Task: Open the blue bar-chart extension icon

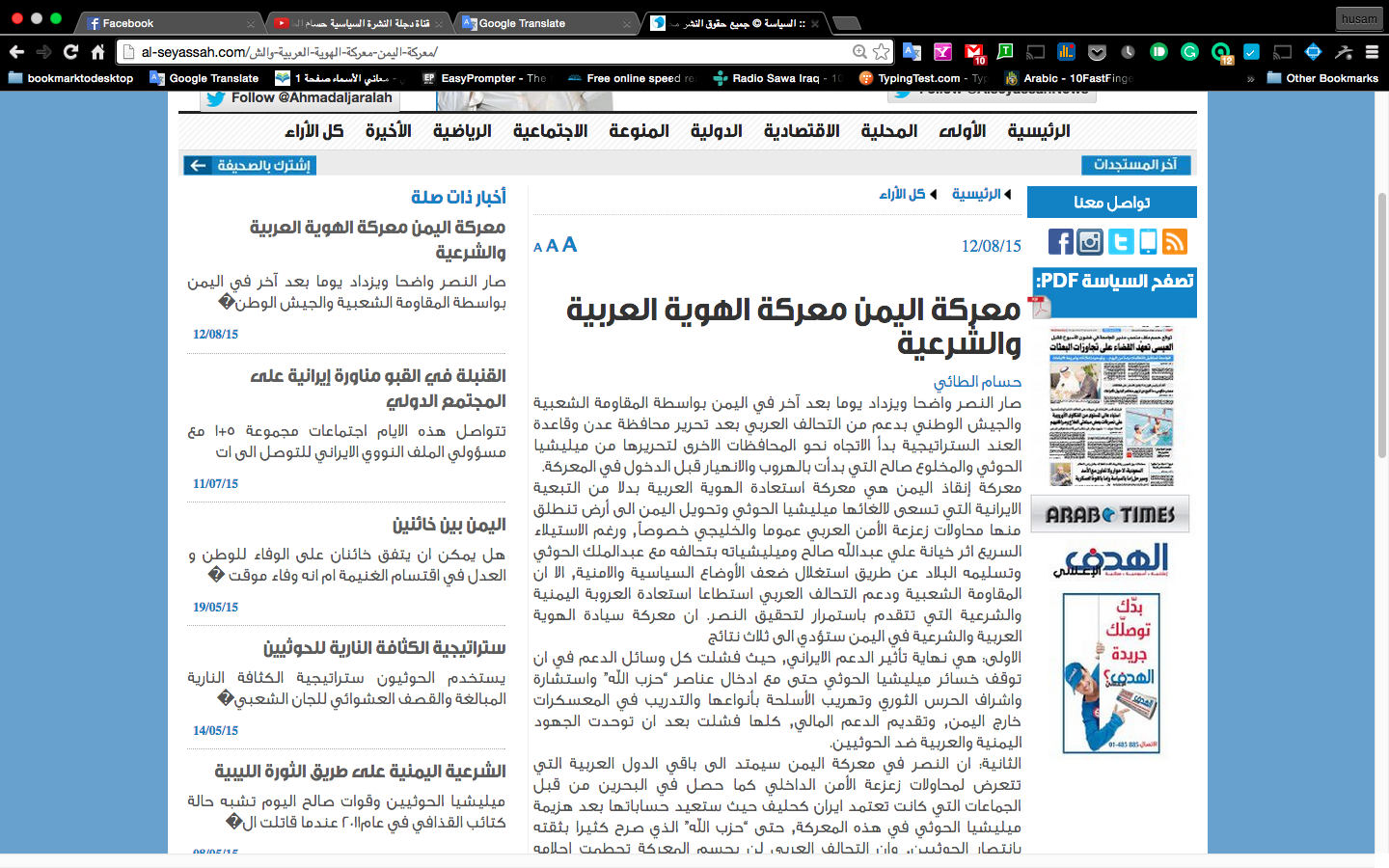Action: pos(1066,52)
